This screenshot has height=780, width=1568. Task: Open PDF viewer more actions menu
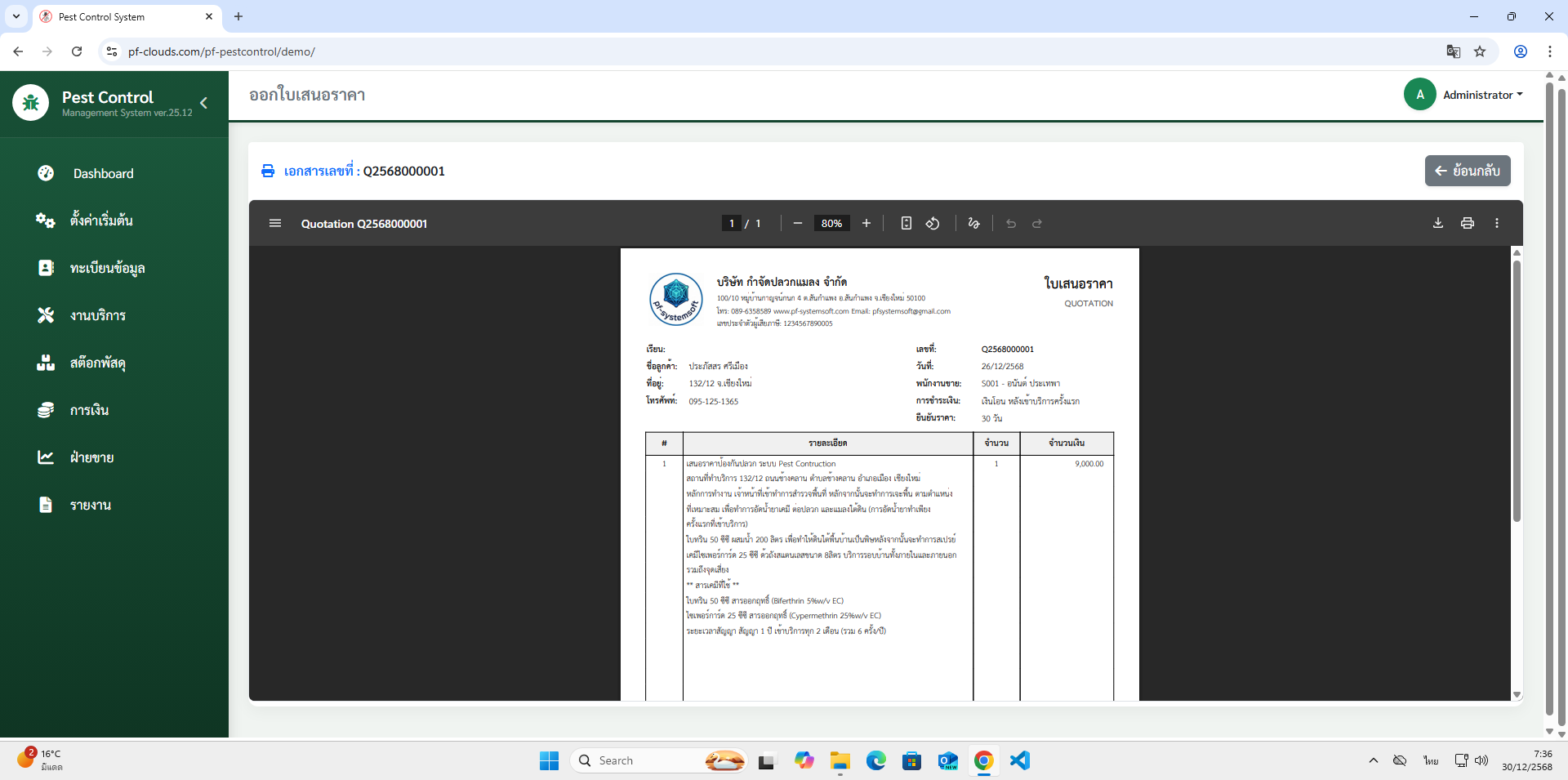pyautogui.click(x=1497, y=223)
